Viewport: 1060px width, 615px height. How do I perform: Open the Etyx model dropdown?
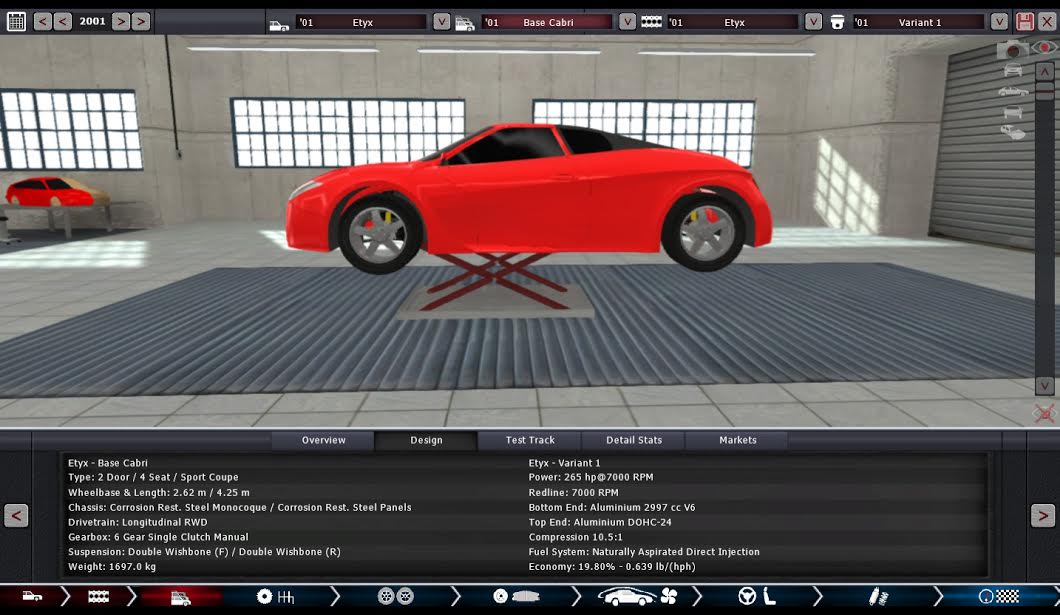[441, 22]
